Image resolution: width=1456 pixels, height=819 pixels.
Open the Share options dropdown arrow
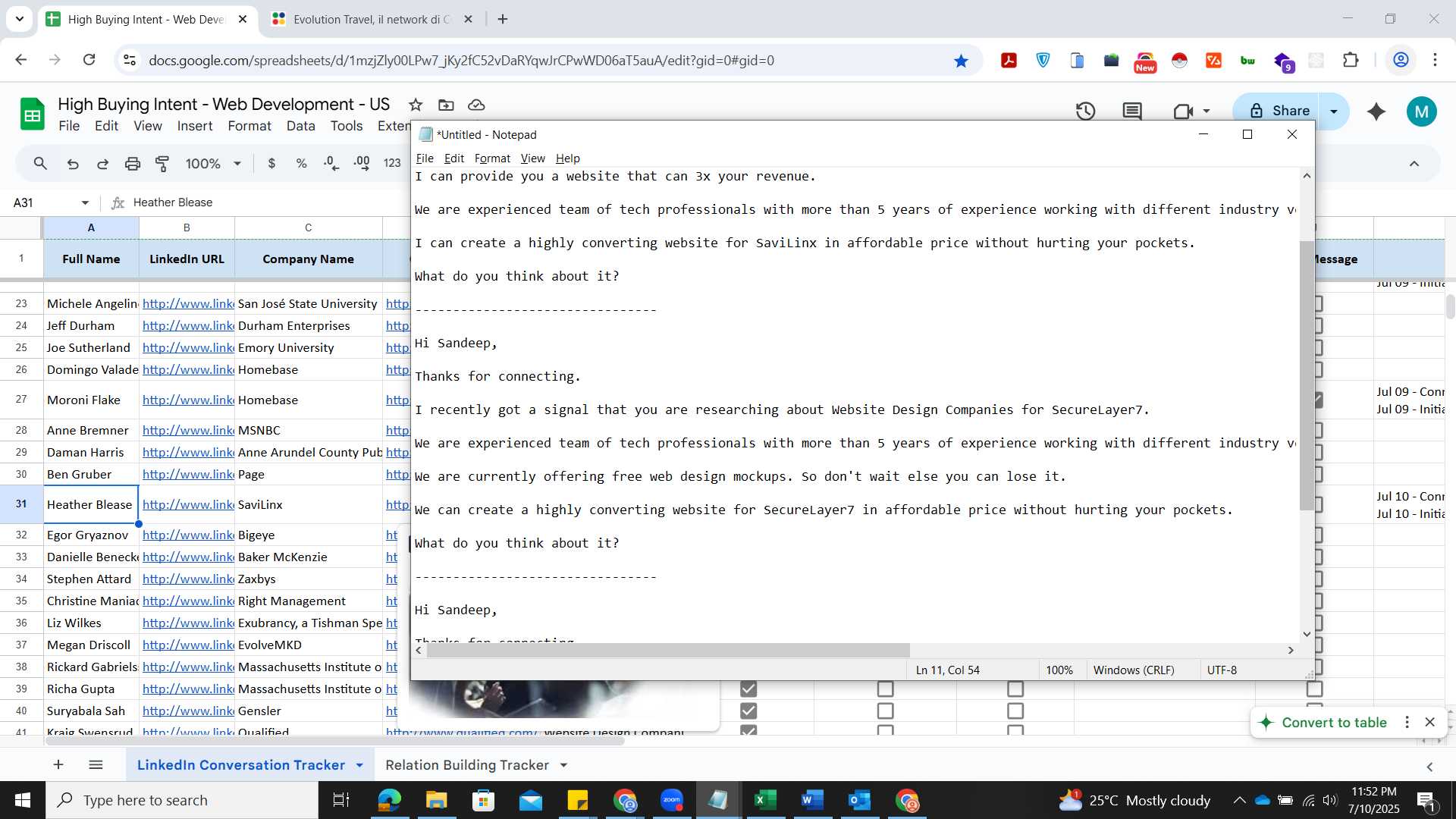point(1334,111)
